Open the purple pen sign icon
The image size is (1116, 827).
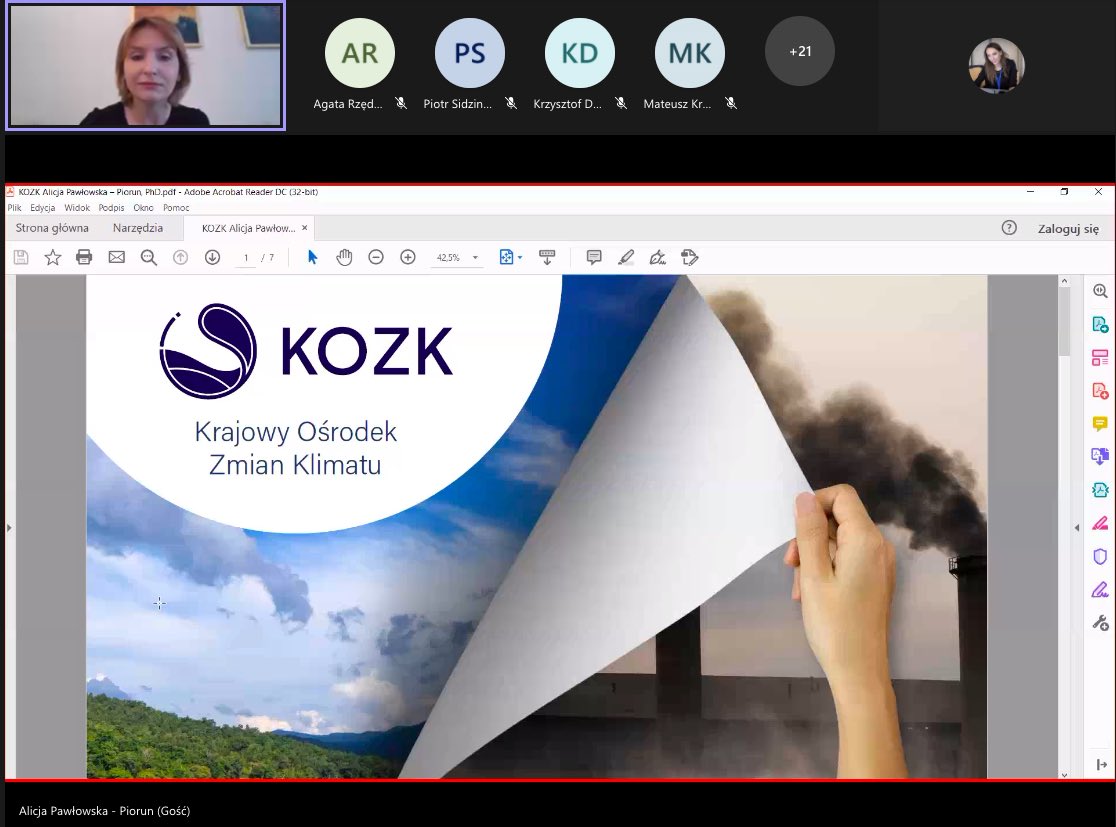tap(1100, 590)
